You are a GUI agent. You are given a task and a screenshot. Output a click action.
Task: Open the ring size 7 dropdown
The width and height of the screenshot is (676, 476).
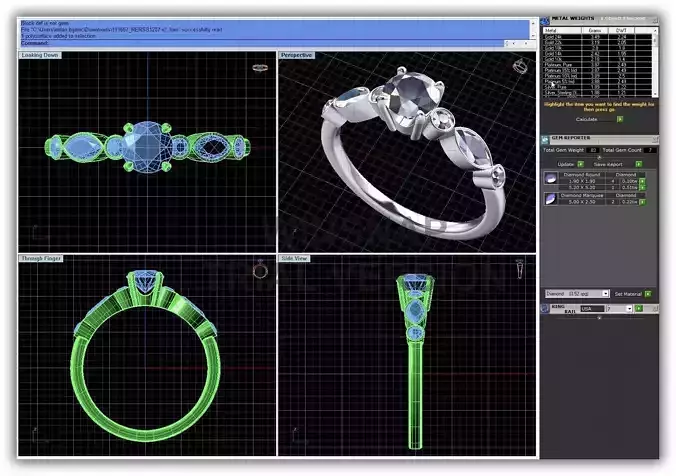[x=629, y=308]
